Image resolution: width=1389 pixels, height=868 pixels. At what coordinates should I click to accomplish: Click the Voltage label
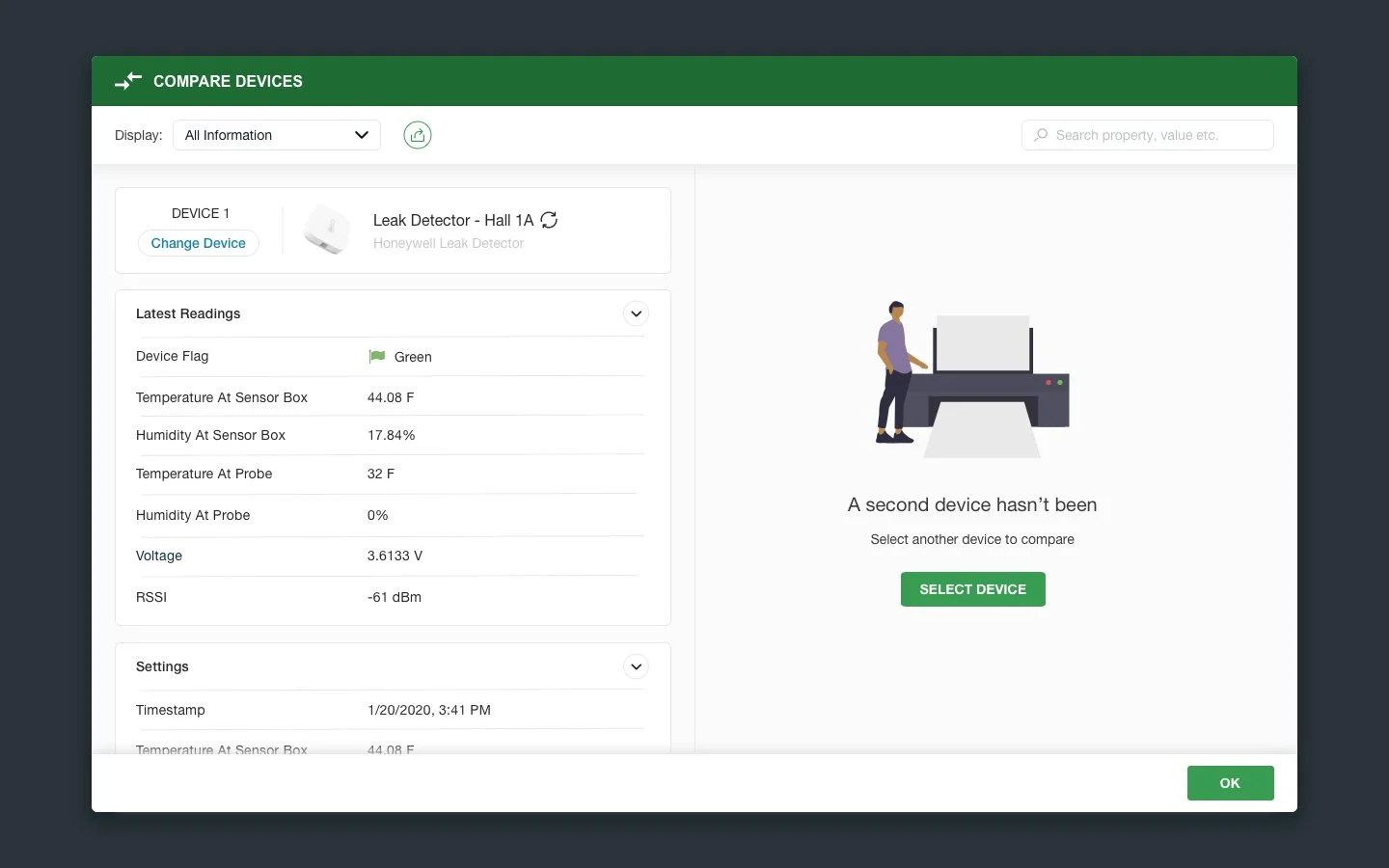[159, 556]
